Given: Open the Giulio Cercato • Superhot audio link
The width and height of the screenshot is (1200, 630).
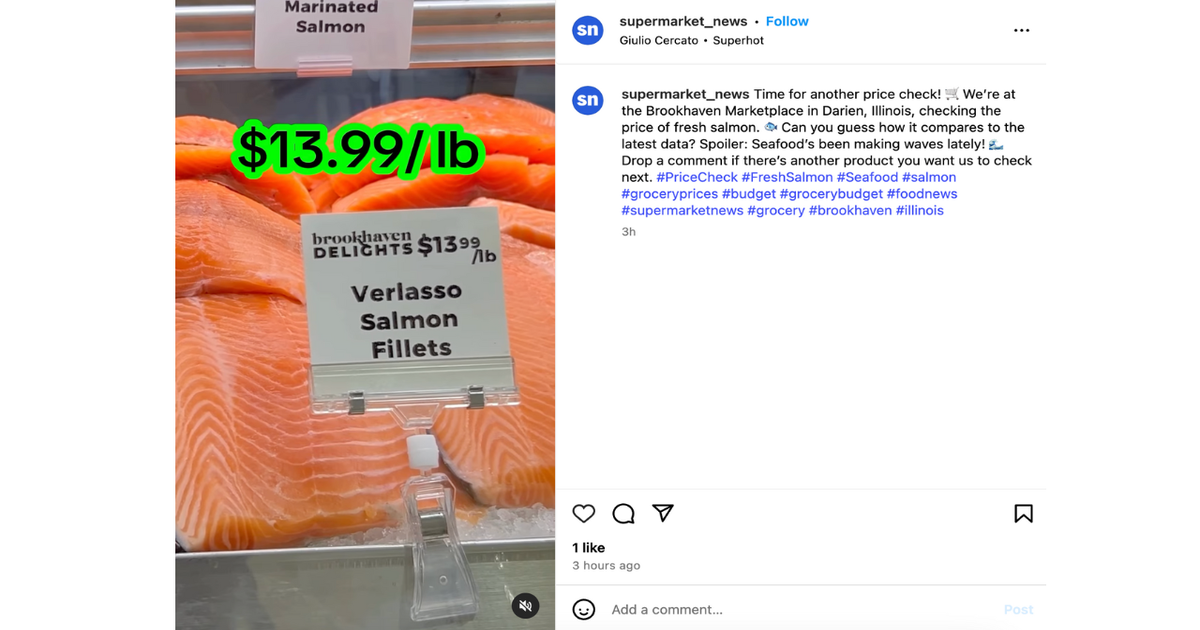Looking at the screenshot, I should tap(691, 41).
